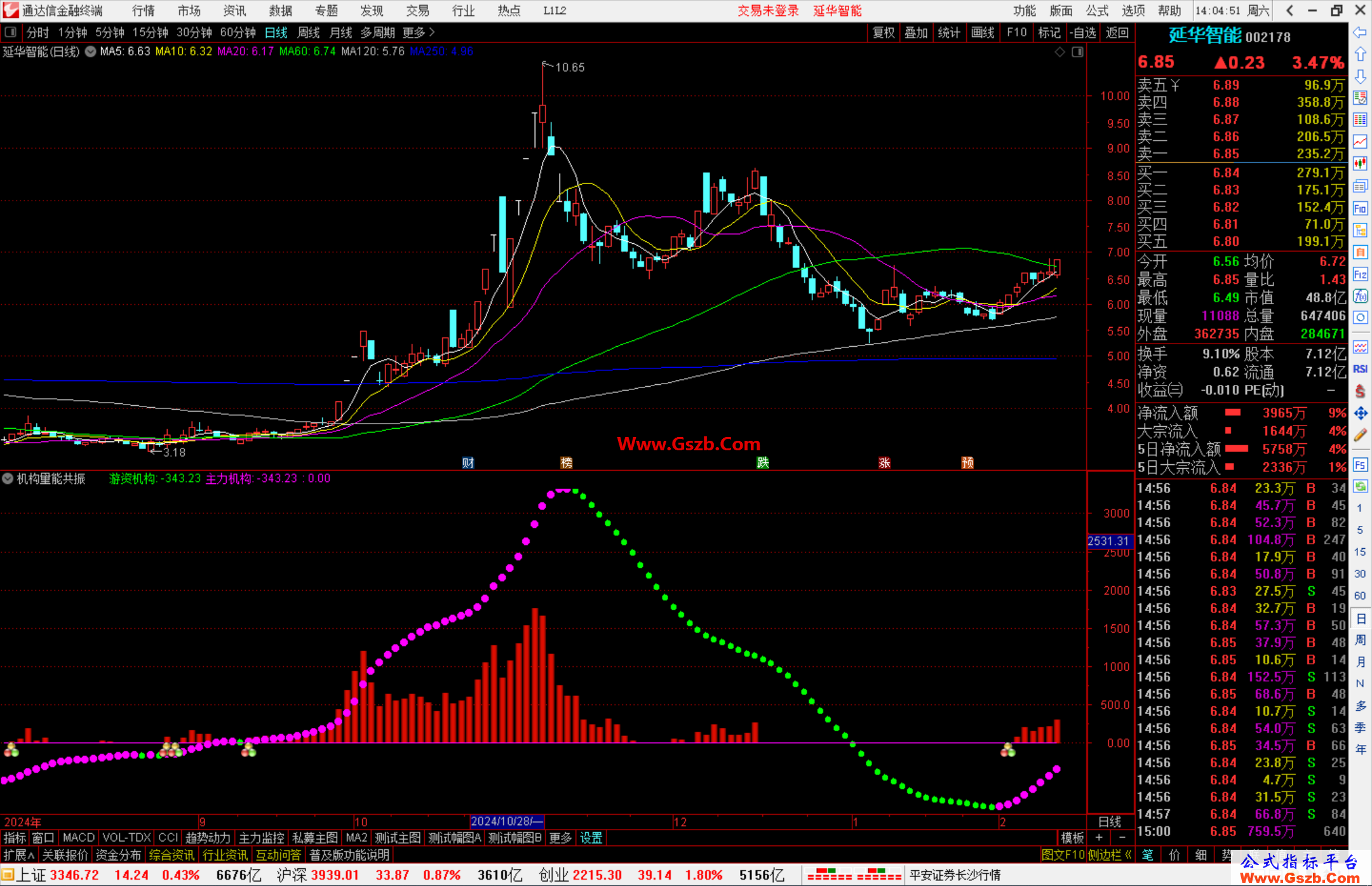Viewport: 1372px width, 886px height.
Task: Click the tree structure sidebar icon
Action: tap(1360, 230)
